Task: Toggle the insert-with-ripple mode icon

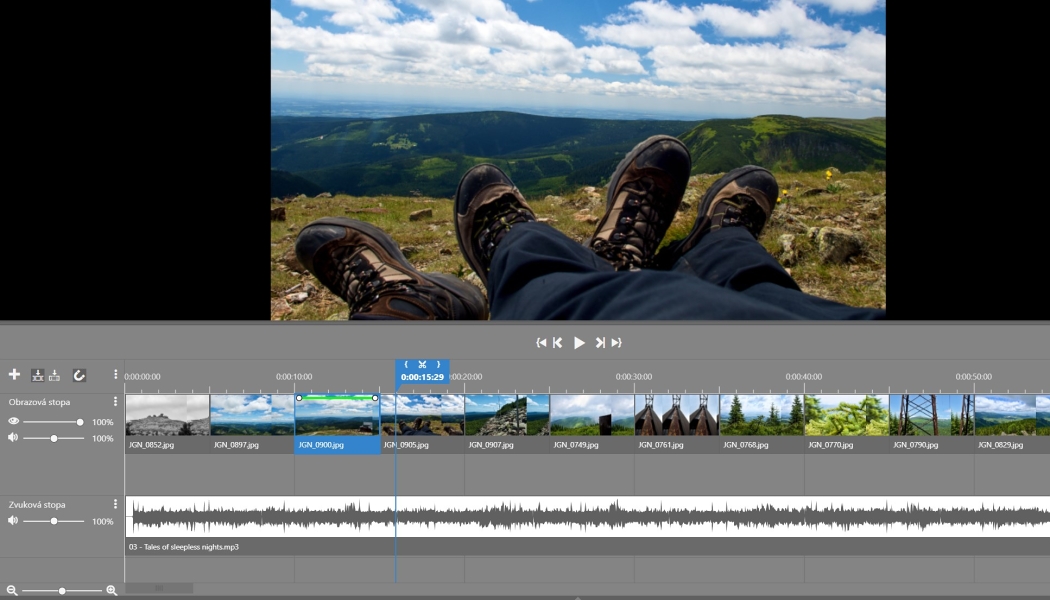Action: click(38, 375)
